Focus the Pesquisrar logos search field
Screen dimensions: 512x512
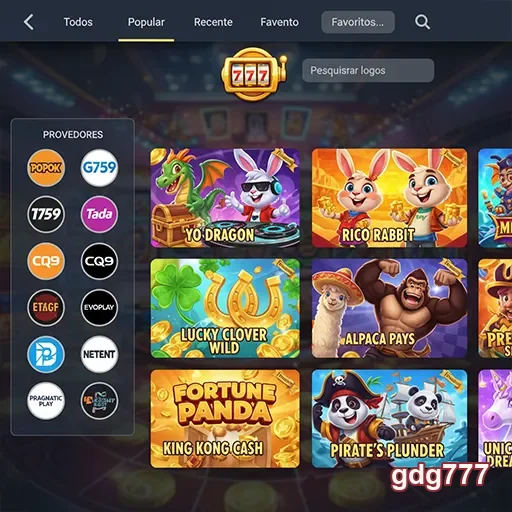pyautogui.click(x=368, y=70)
